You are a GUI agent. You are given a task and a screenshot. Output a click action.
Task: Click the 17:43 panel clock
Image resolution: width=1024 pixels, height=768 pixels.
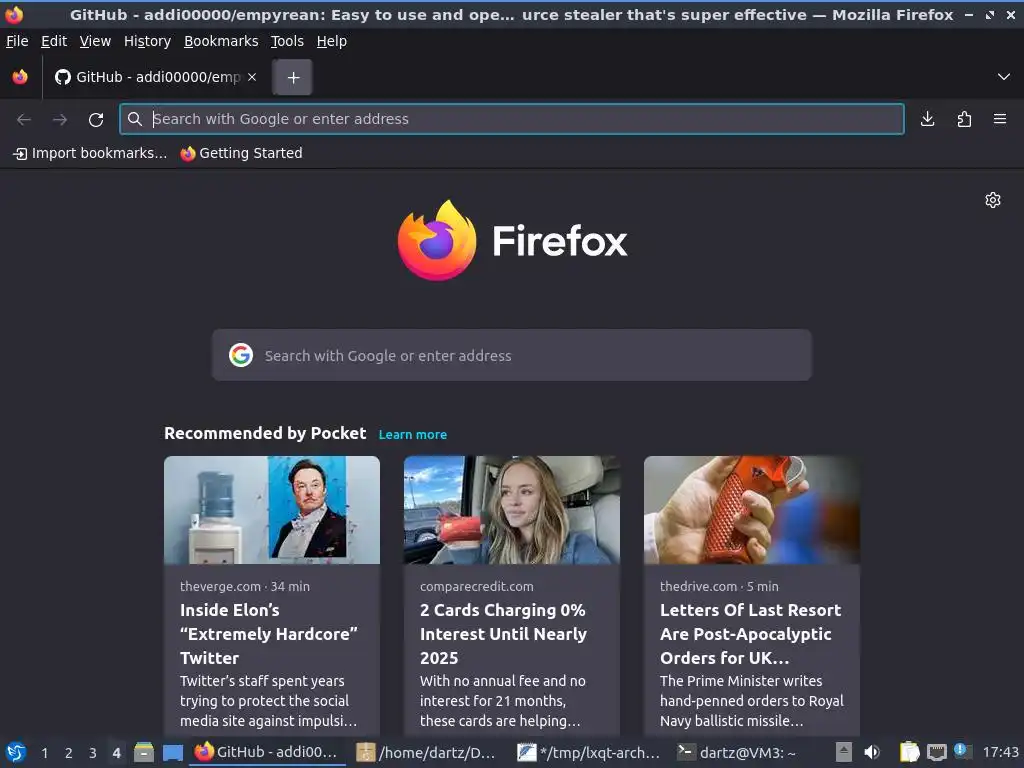[x=1000, y=753]
